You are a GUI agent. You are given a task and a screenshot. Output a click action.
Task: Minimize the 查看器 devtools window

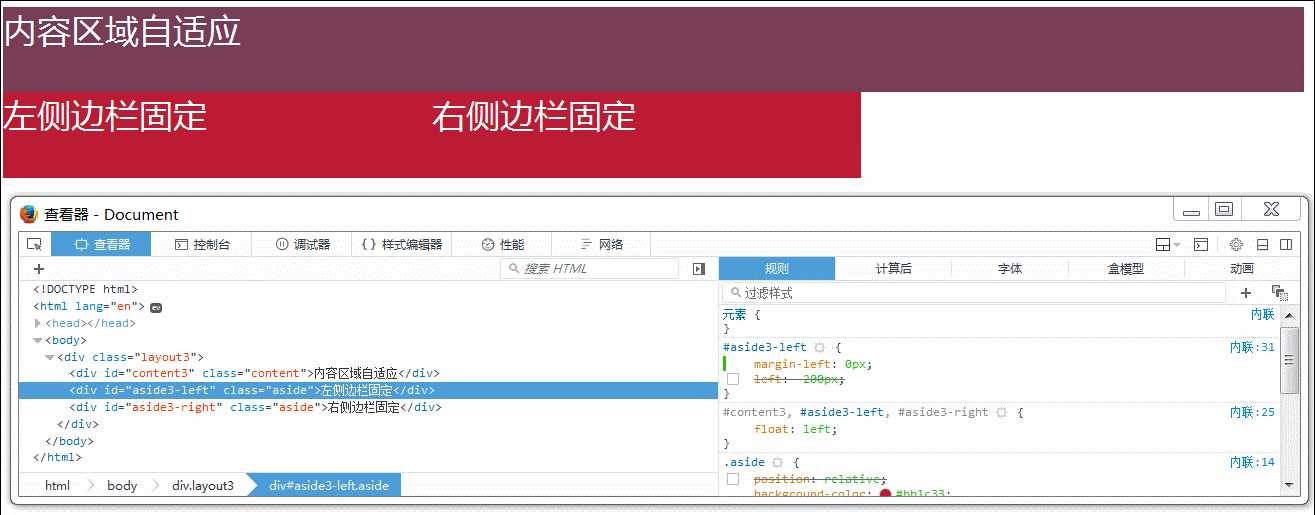[x=1191, y=209]
